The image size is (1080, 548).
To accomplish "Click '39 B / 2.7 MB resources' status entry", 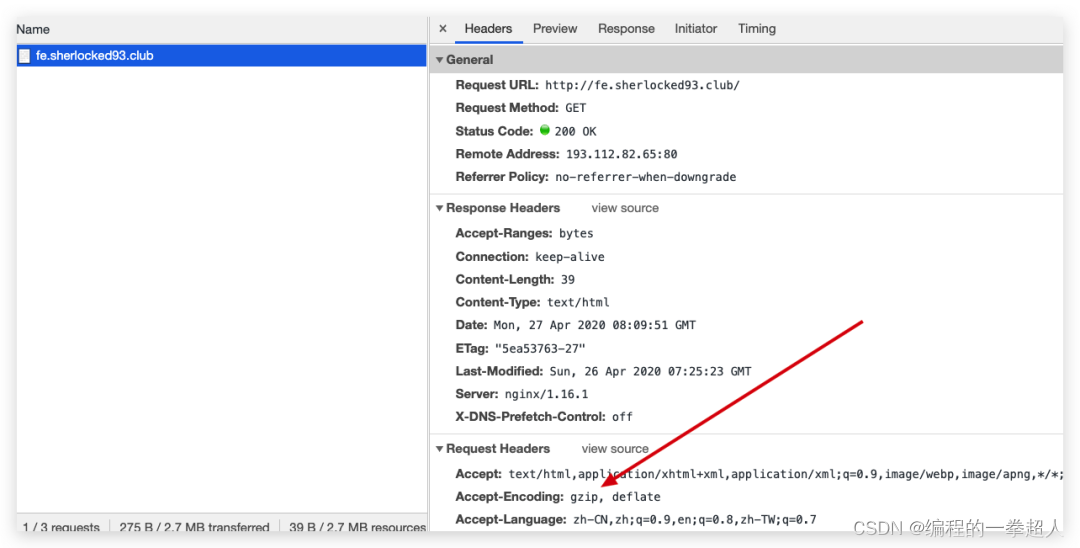I will (357, 527).
